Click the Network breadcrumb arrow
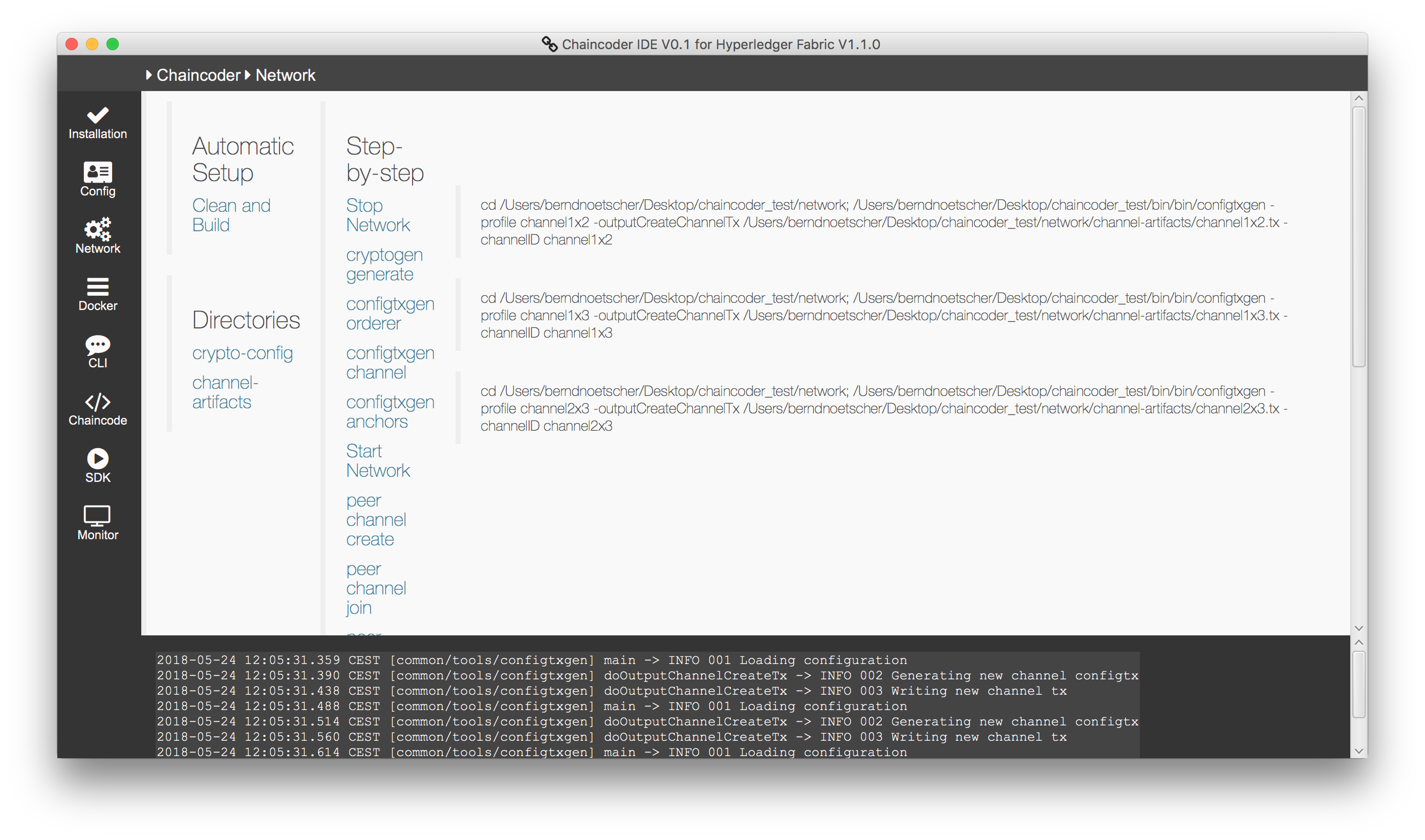 point(248,75)
